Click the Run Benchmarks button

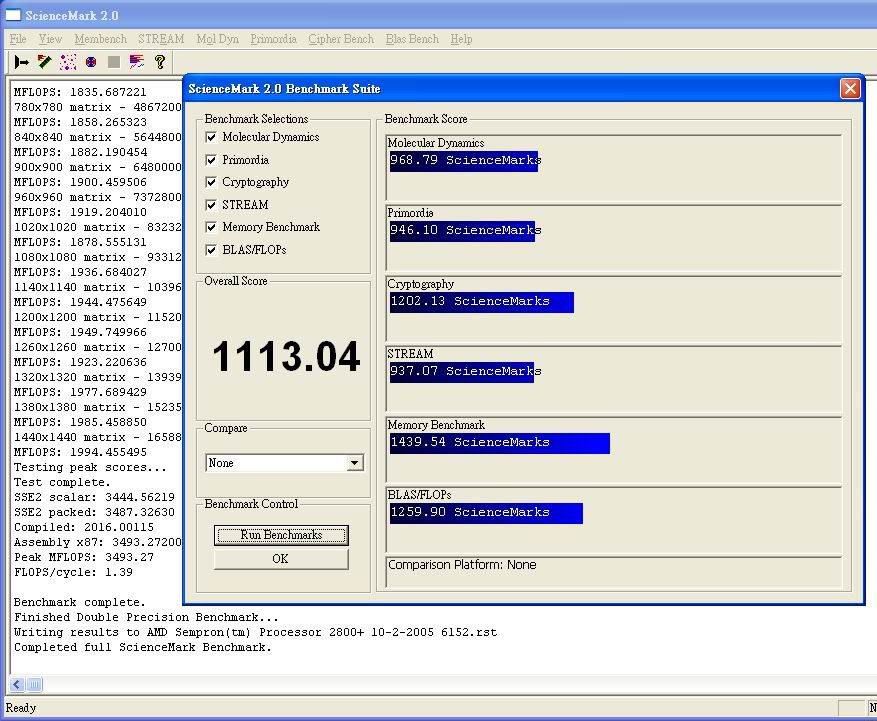click(x=281, y=535)
